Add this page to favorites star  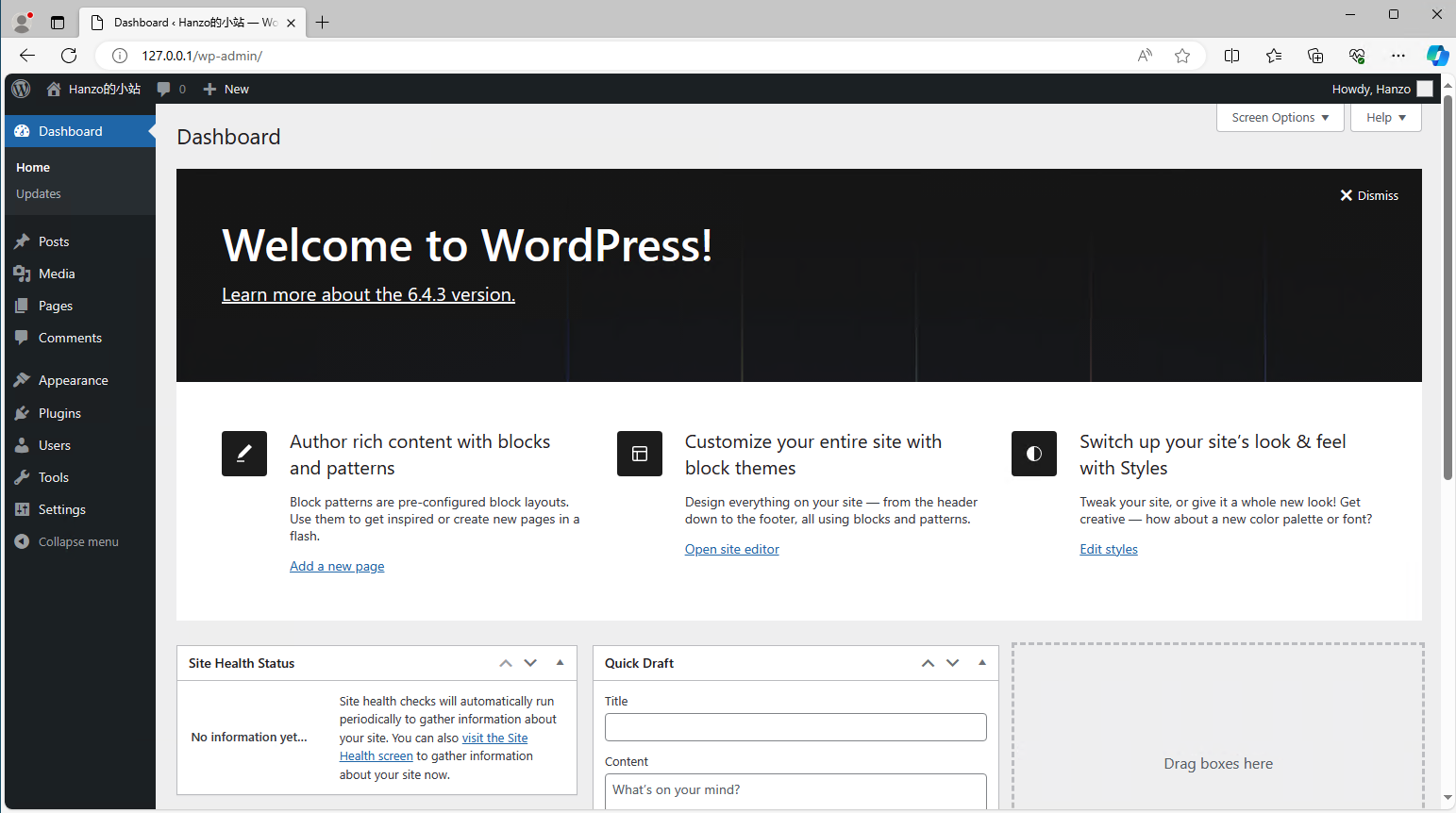(x=1182, y=56)
